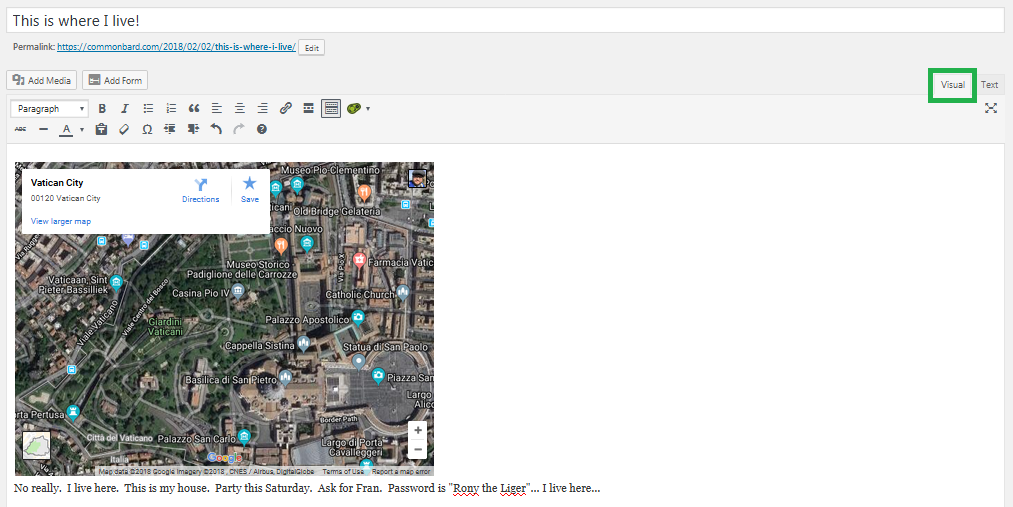The width and height of the screenshot is (1013, 507).
Task: Align text right
Action: click(262, 109)
